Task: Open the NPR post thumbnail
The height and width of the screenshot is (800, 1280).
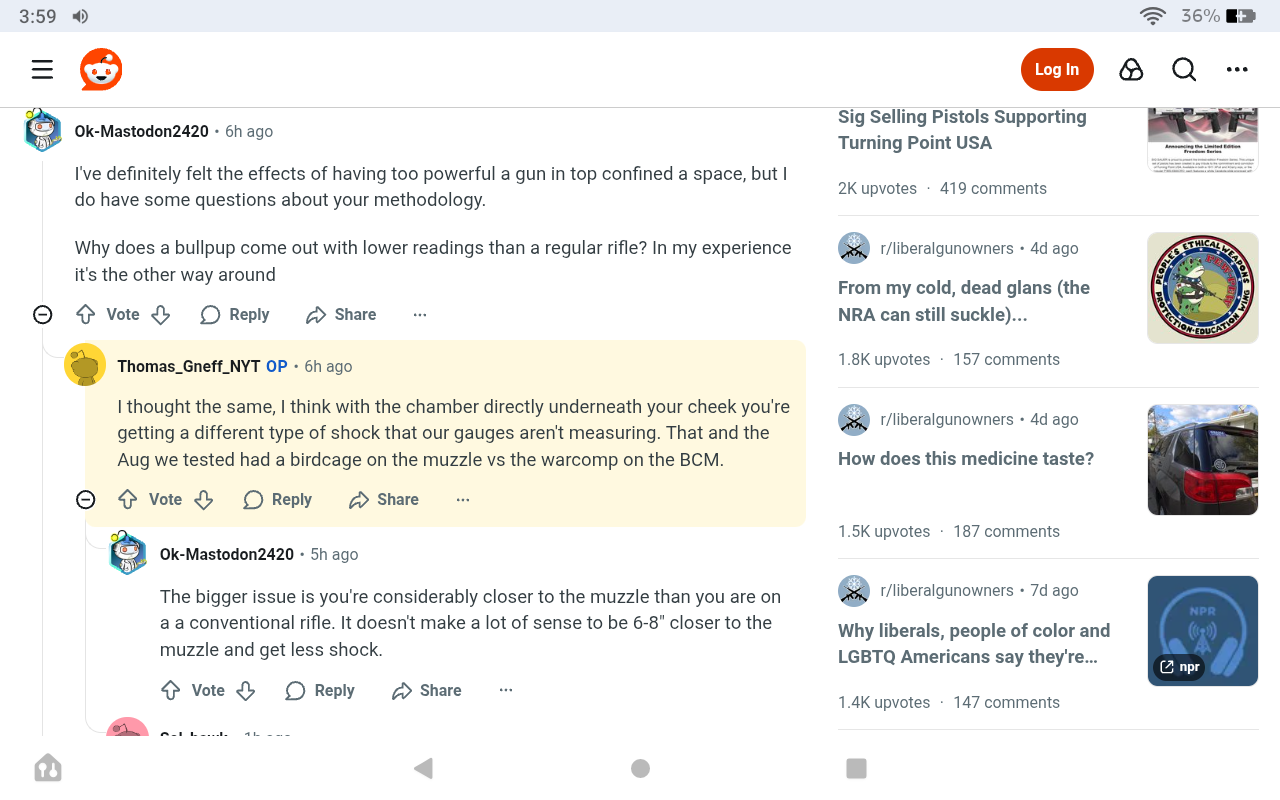Action: 1202,630
